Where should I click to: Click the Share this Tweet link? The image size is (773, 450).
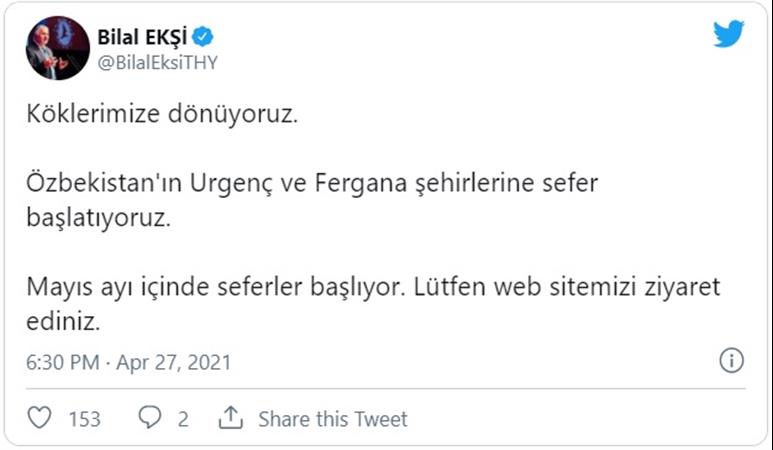pos(332,419)
